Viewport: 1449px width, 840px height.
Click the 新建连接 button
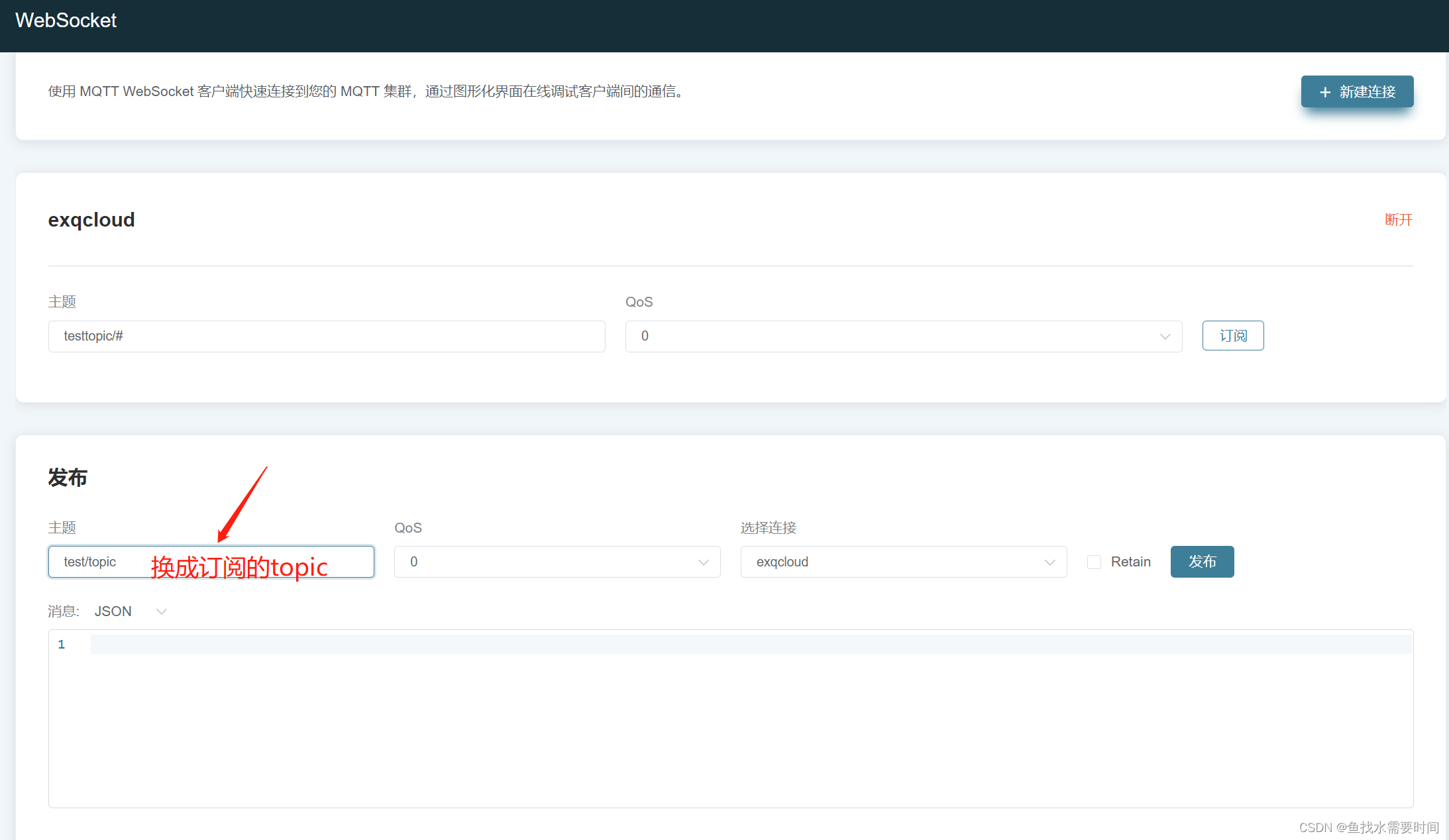tap(1366, 92)
